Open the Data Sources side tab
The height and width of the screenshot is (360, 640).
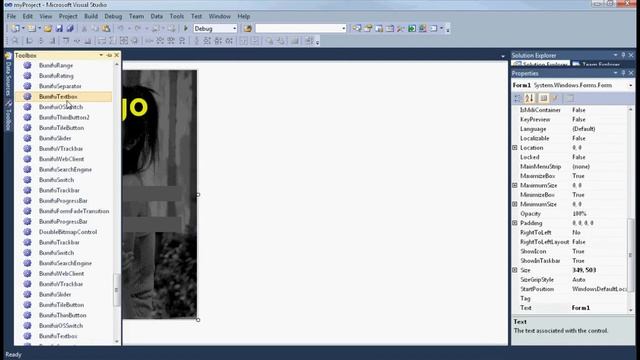coord(8,78)
